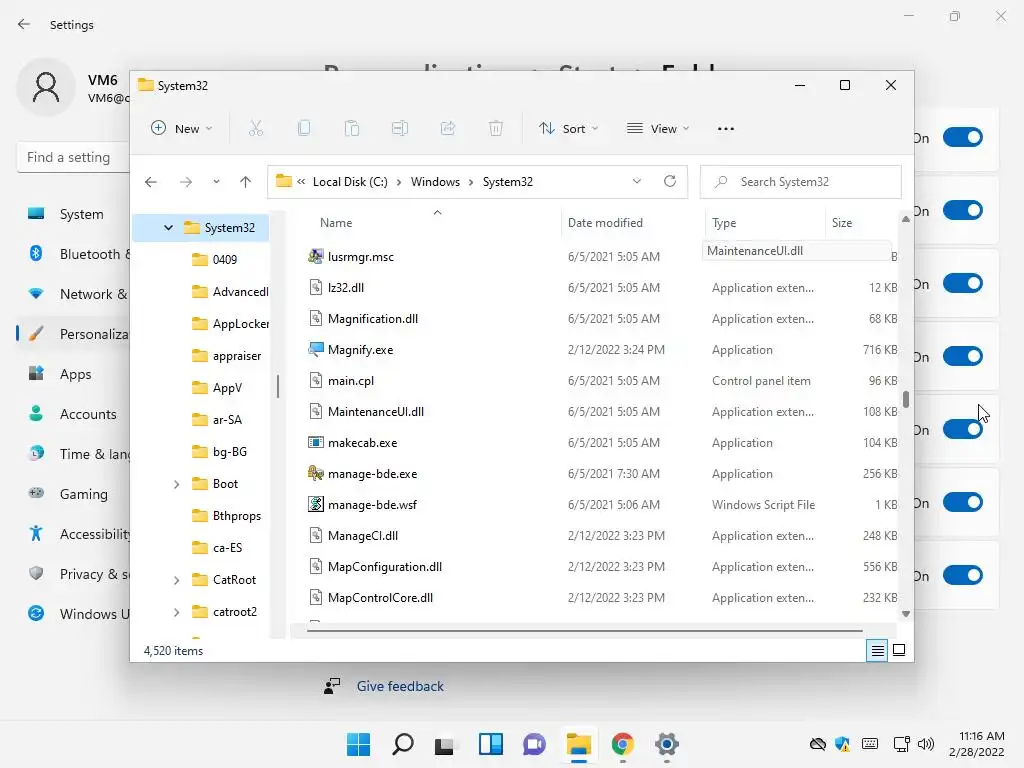The width and height of the screenshot is (1024, 768).
Task: Turn off the second Settings folder toggle
Action: point(963,211)
